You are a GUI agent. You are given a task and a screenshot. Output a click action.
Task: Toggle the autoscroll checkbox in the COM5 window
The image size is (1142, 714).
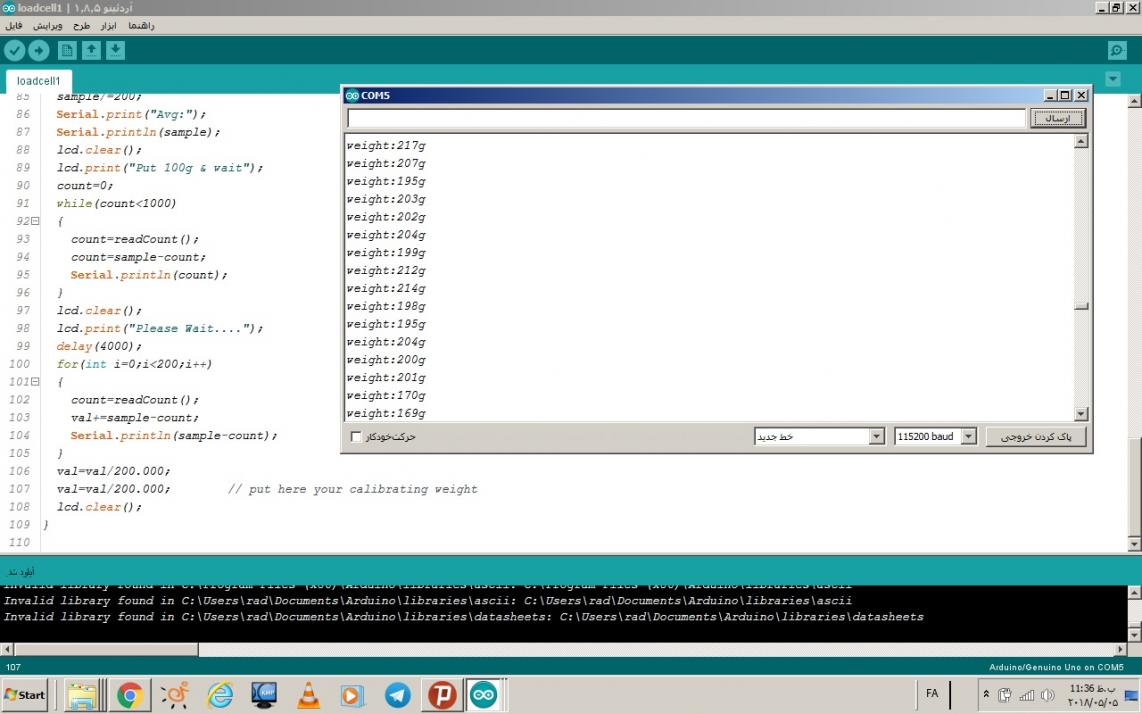[x=357, y=437]
